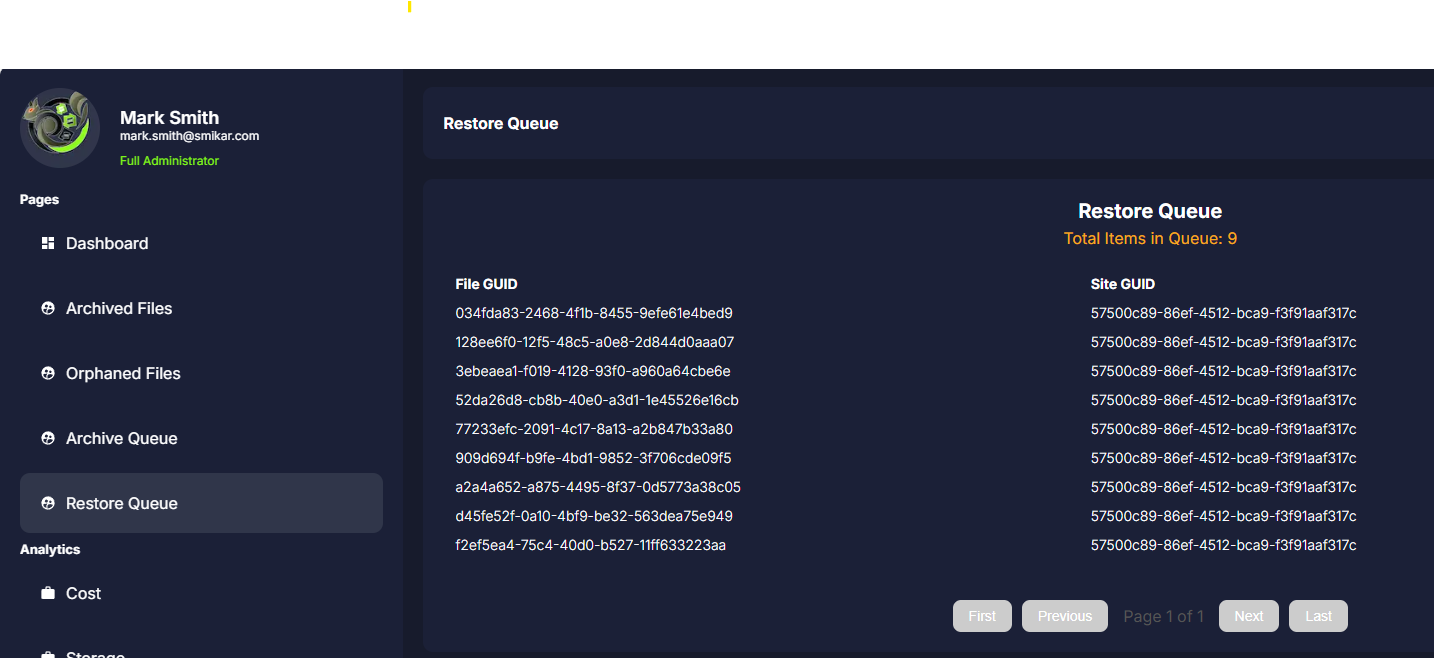Open the Cost analytics page
Screen dimensions: 1434x658
pos(83,594)
